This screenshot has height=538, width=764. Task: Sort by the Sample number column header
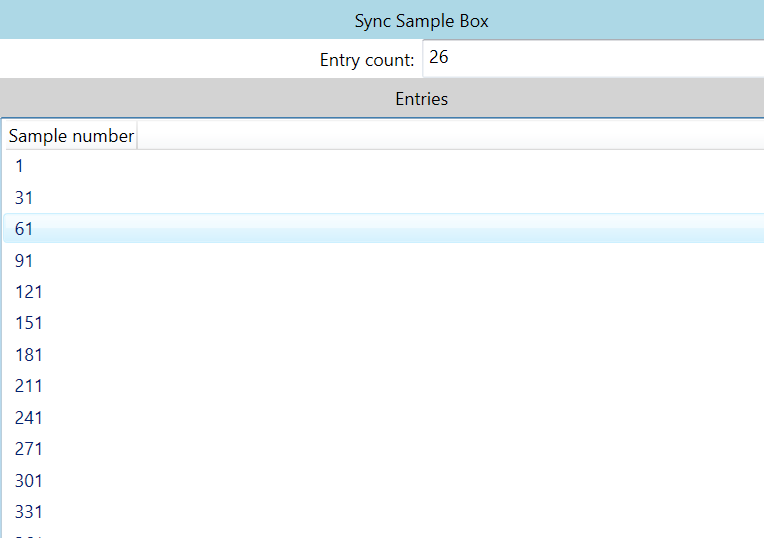click(x=71, y=136)
